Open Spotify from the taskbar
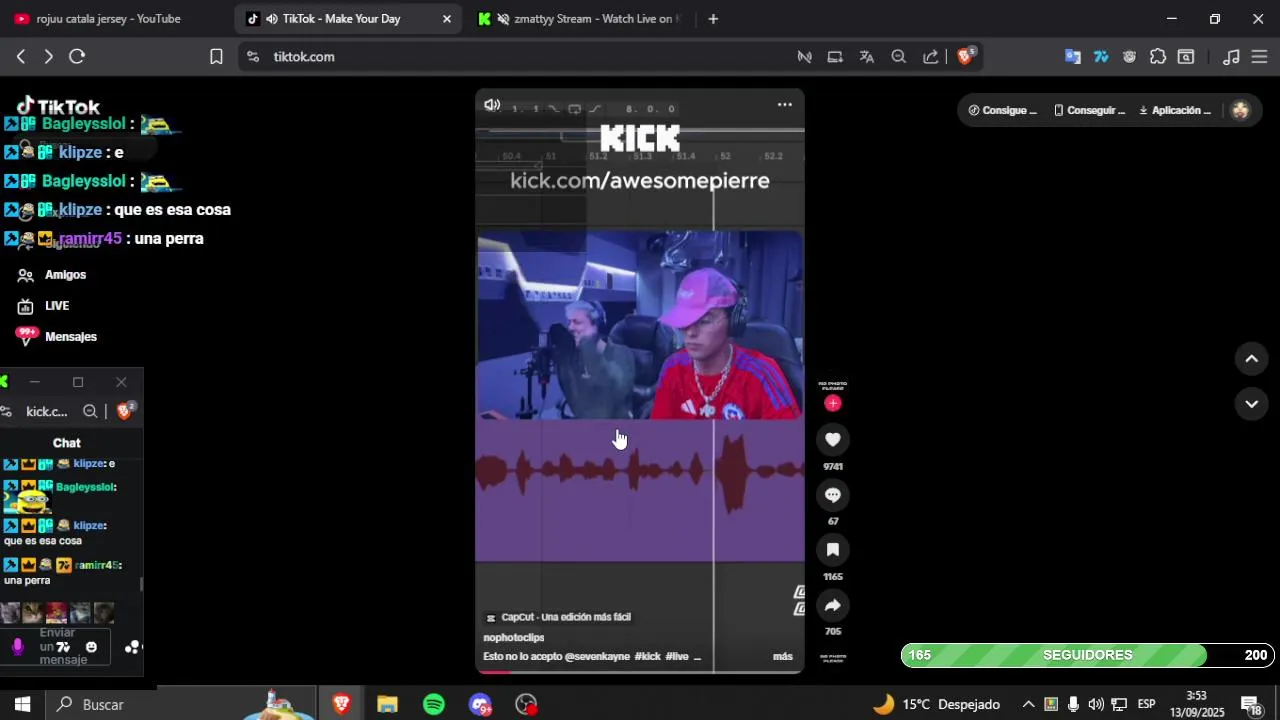The height and width of the screenshot is (720, 1280). tap(434, 705)
